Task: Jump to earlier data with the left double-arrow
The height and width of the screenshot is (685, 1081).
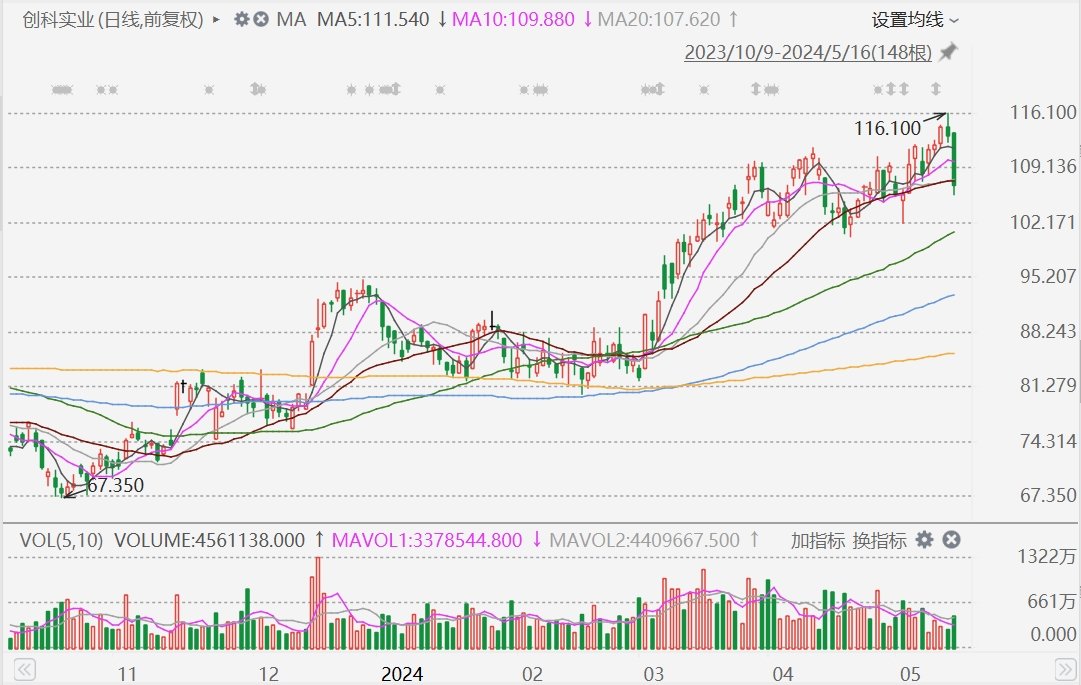Action: click(x=24, y=669)
